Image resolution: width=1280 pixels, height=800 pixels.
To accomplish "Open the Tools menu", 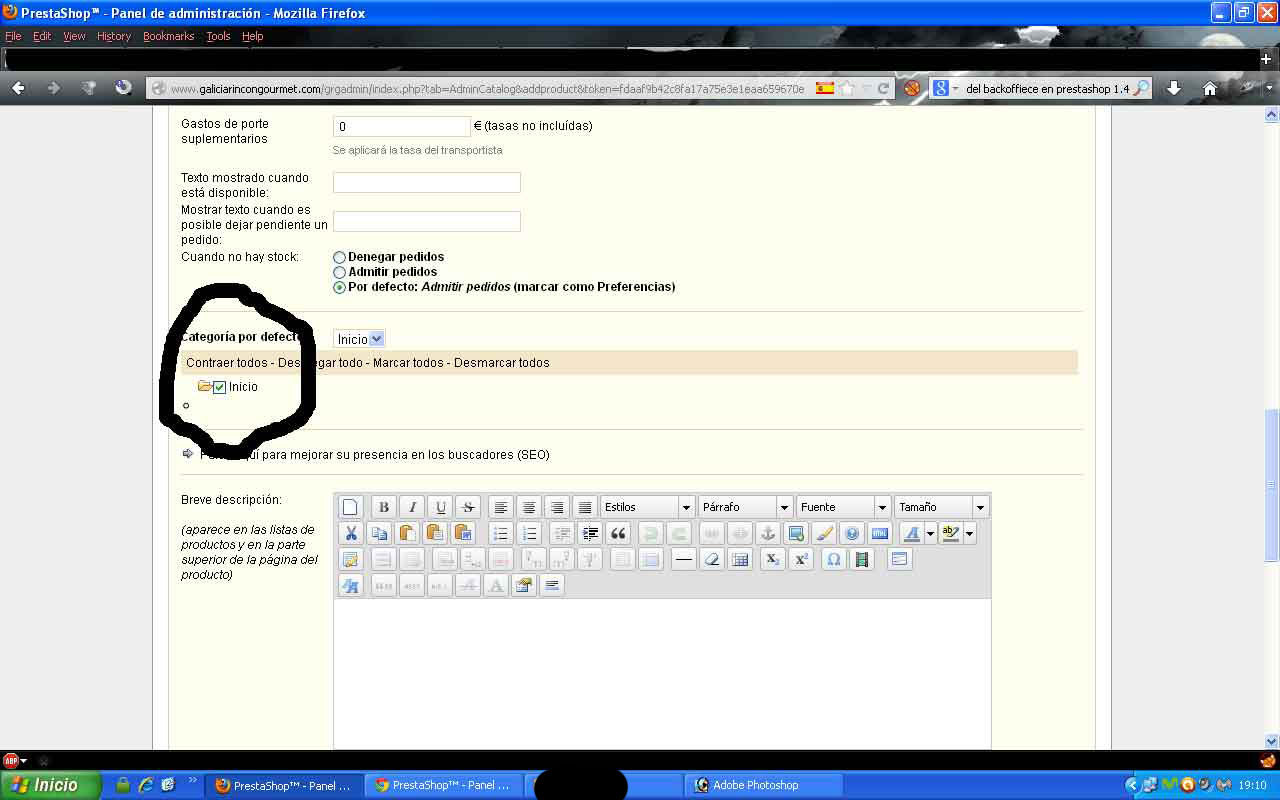I will pyautogui.click(x=218, y=36).
